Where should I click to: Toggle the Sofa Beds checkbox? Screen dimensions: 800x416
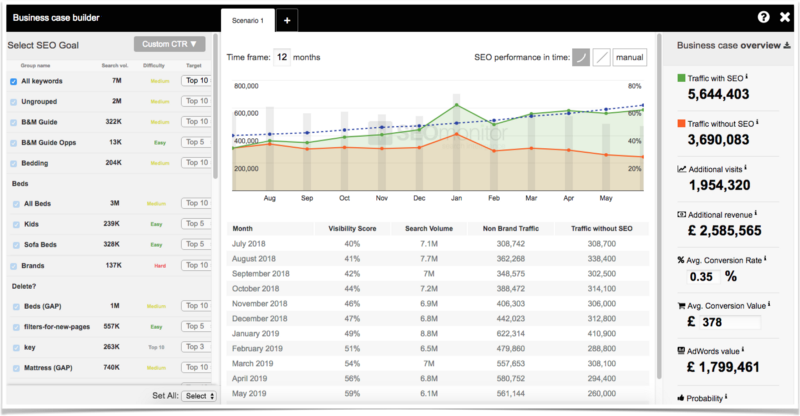(16, 245)
